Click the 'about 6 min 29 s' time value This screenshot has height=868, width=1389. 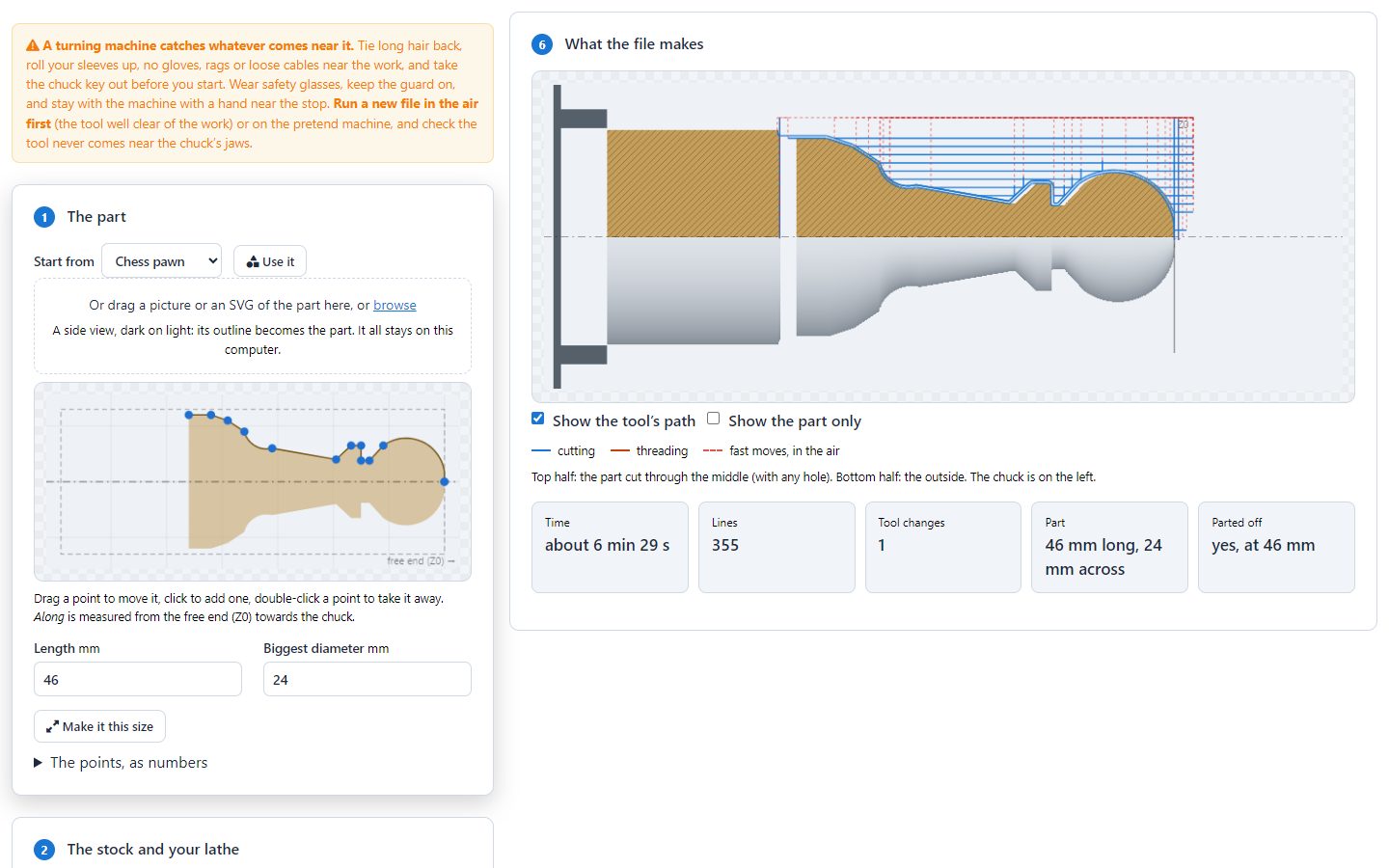coord(608,545)
